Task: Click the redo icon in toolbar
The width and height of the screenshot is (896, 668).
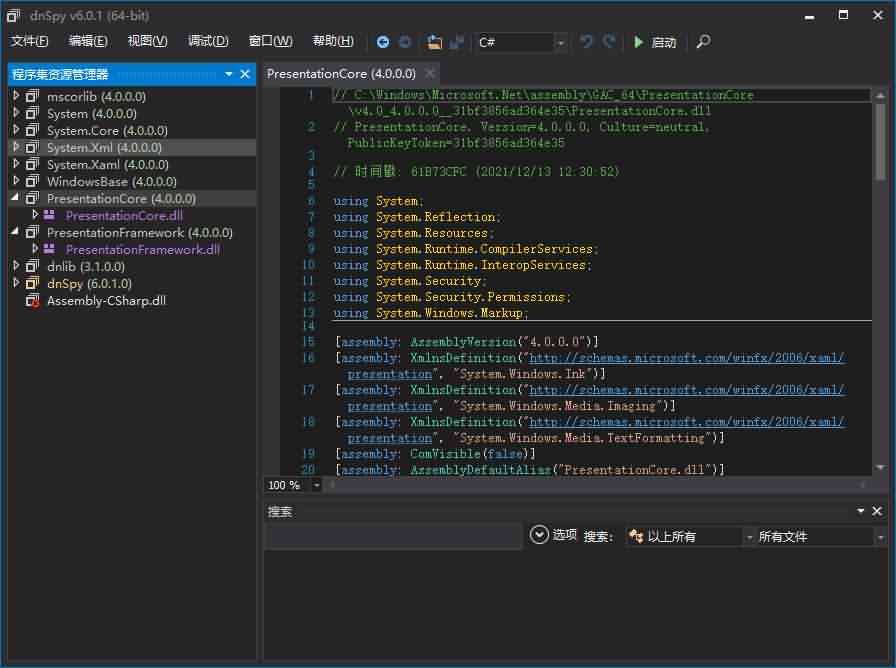Action: point(610,42)
